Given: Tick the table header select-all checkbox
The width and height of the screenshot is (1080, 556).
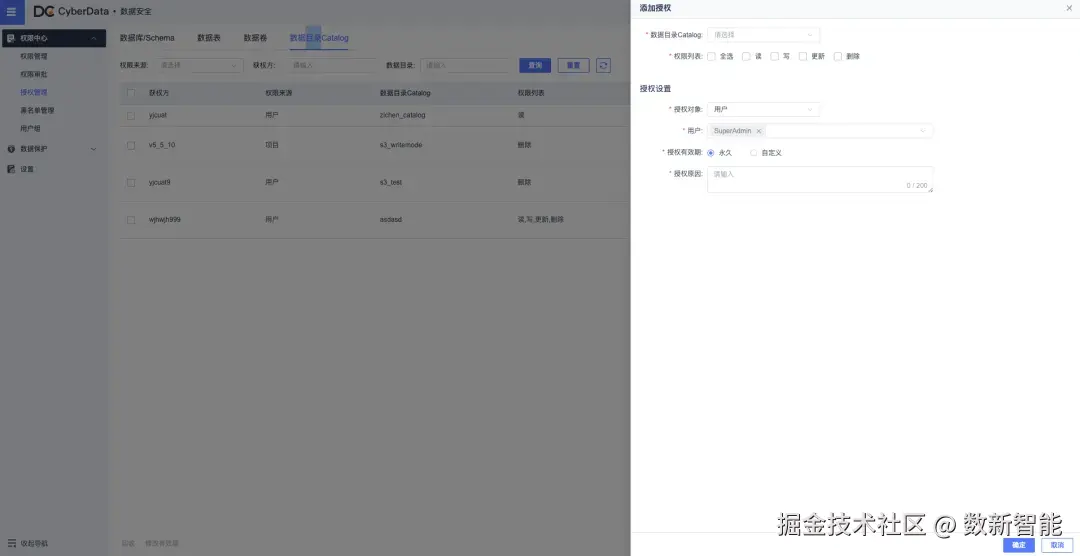Looking at the screenshot, I should click(131, 93).
